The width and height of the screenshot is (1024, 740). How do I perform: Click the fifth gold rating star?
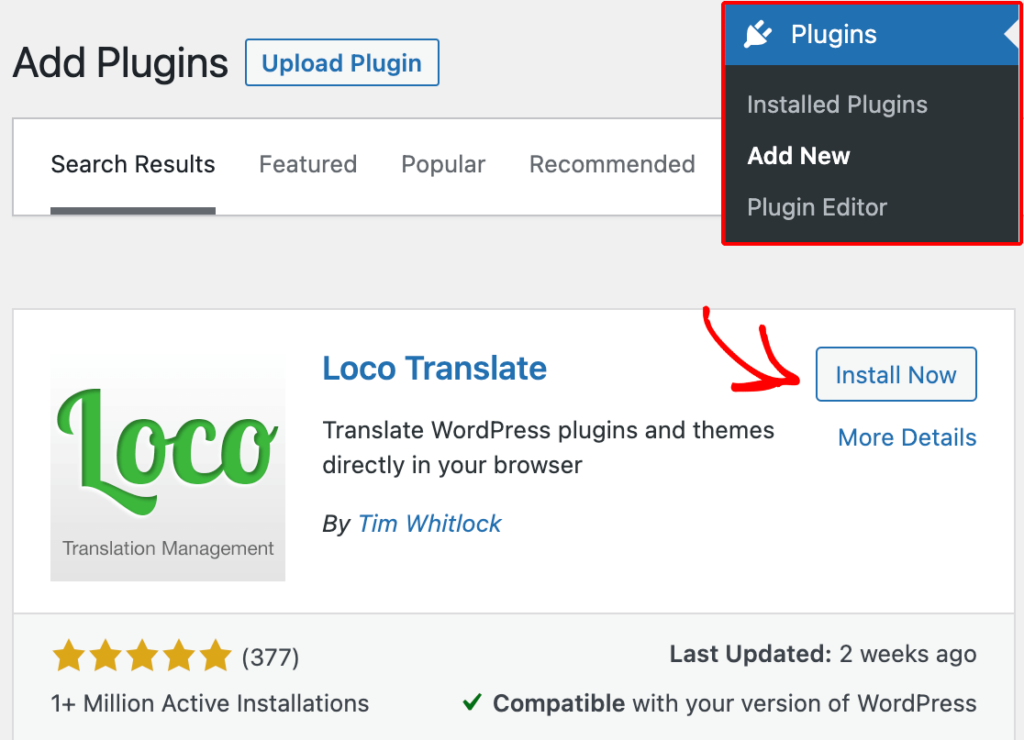215,657
